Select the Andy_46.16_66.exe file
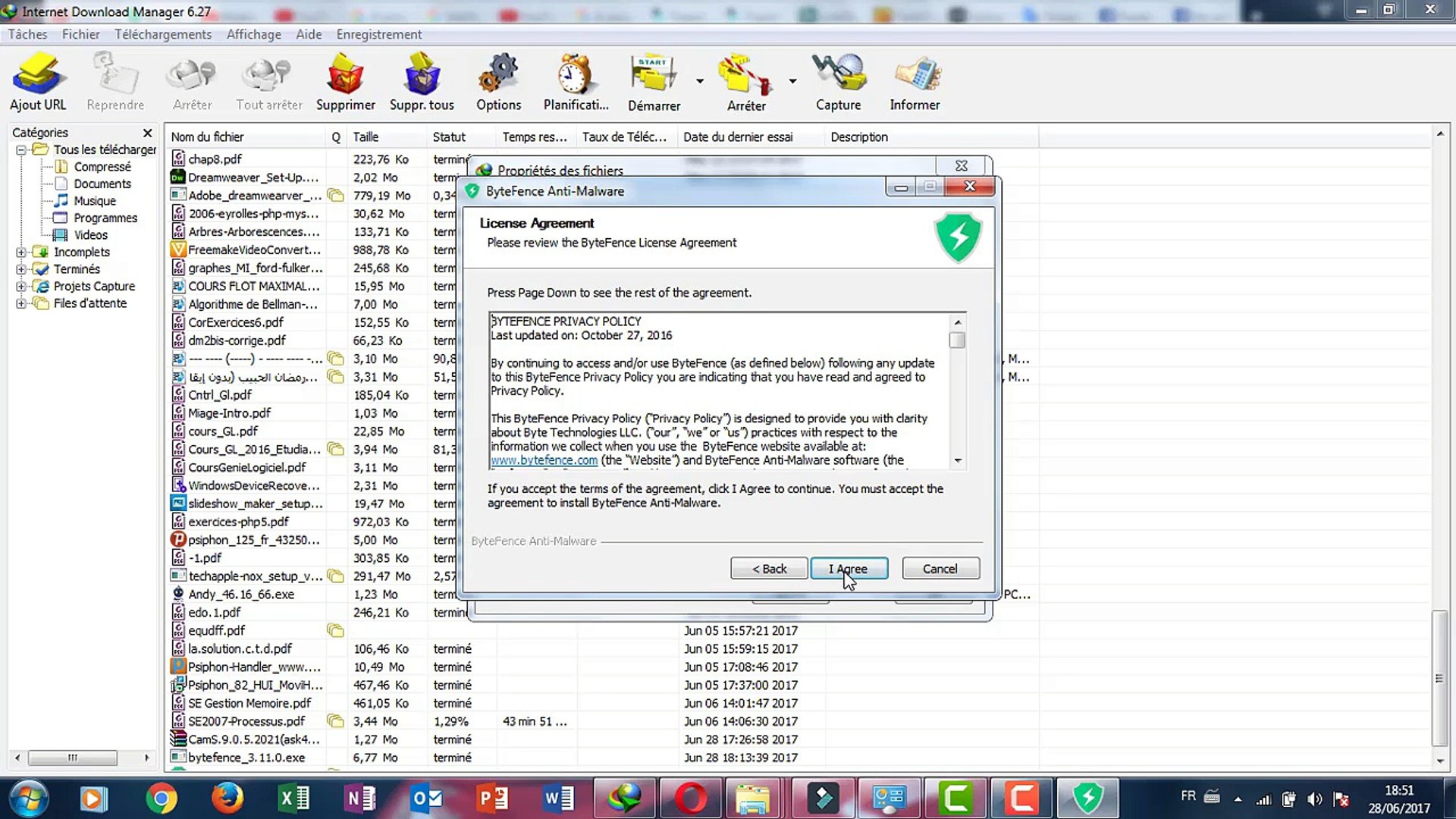Viewport: 1456px width, 819px height. click(241, 595)
